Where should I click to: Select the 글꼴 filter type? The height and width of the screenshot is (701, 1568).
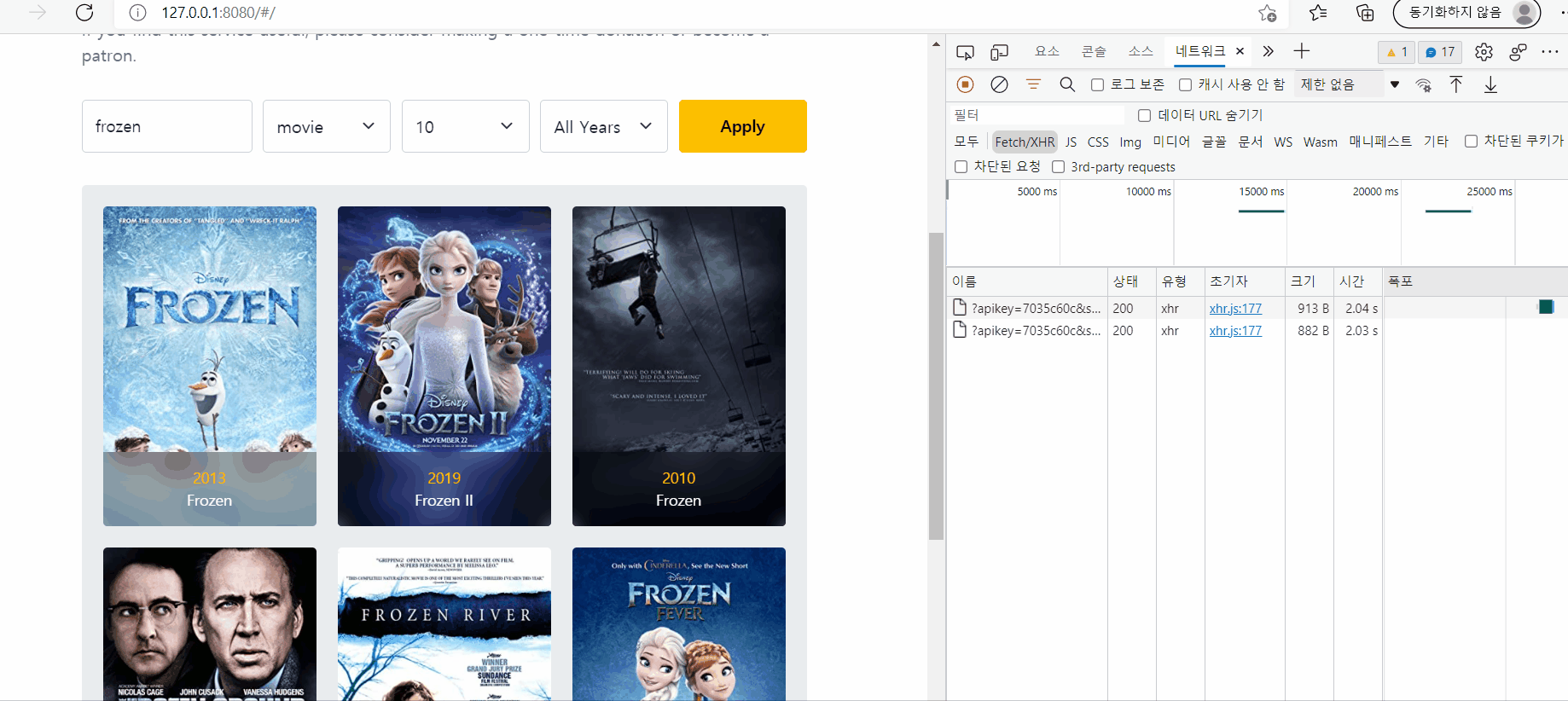pos(1214,142)
